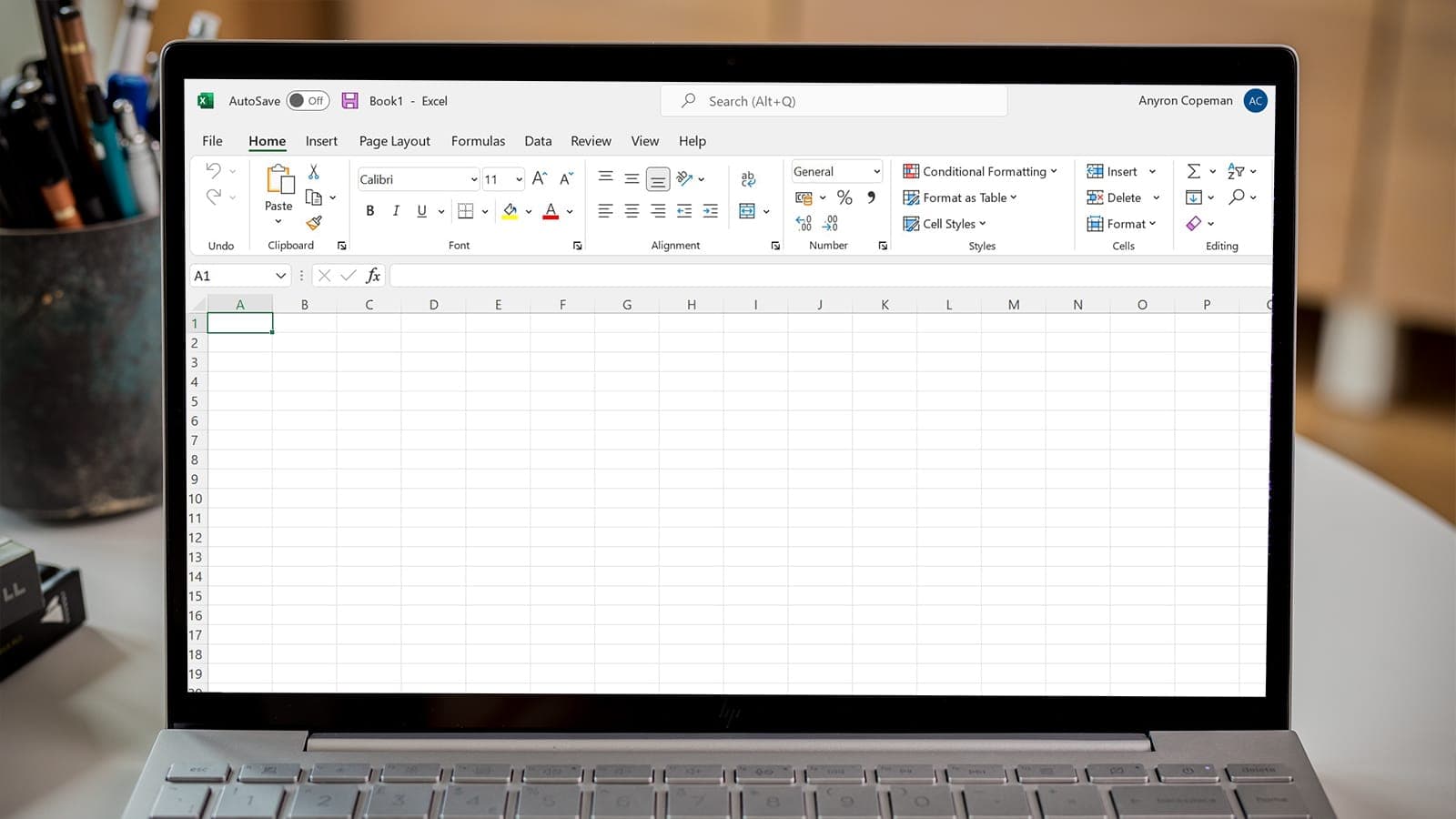Toggle Bottom Align button
The height and width of the screenshot is (819, 1456).
click(x=658, y=179)
